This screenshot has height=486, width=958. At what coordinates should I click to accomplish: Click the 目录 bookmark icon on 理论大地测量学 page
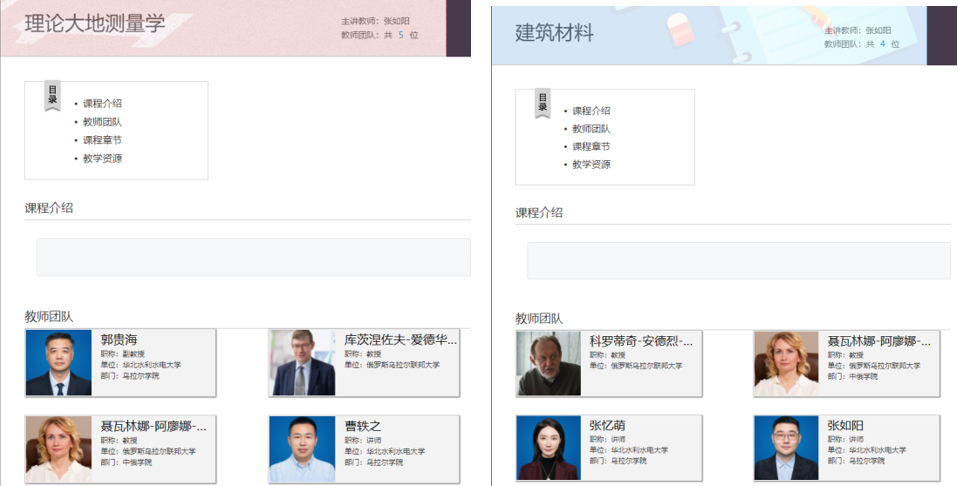pyautogui.click(x=52, y=95)
